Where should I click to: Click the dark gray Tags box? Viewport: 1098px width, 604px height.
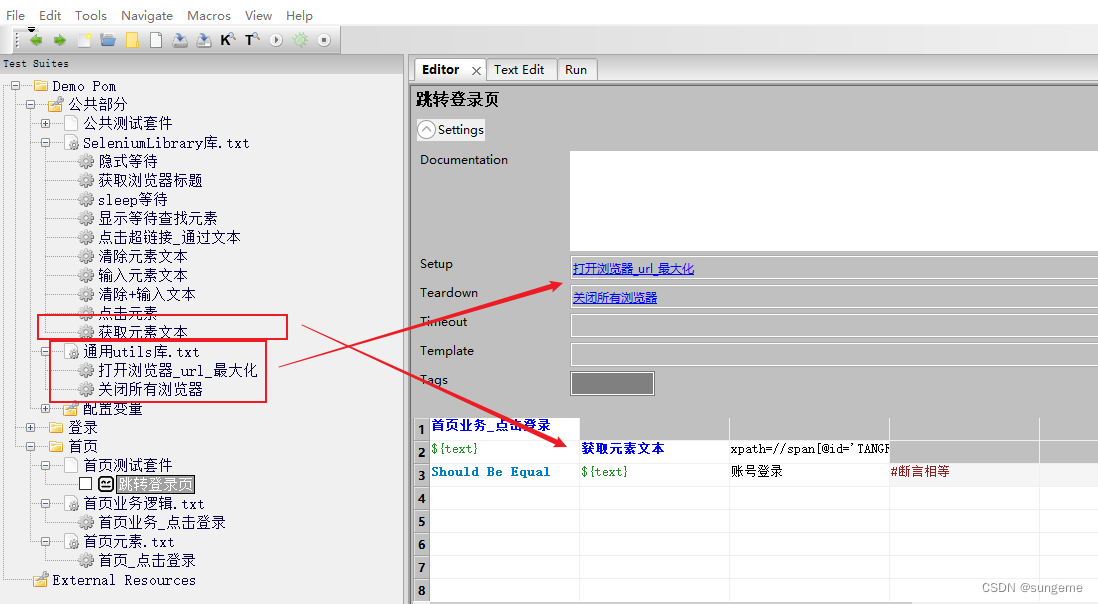click(613, 384)
